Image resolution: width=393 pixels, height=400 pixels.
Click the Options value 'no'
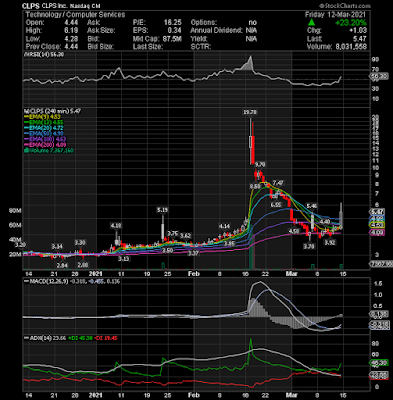(x=253, y=22)
